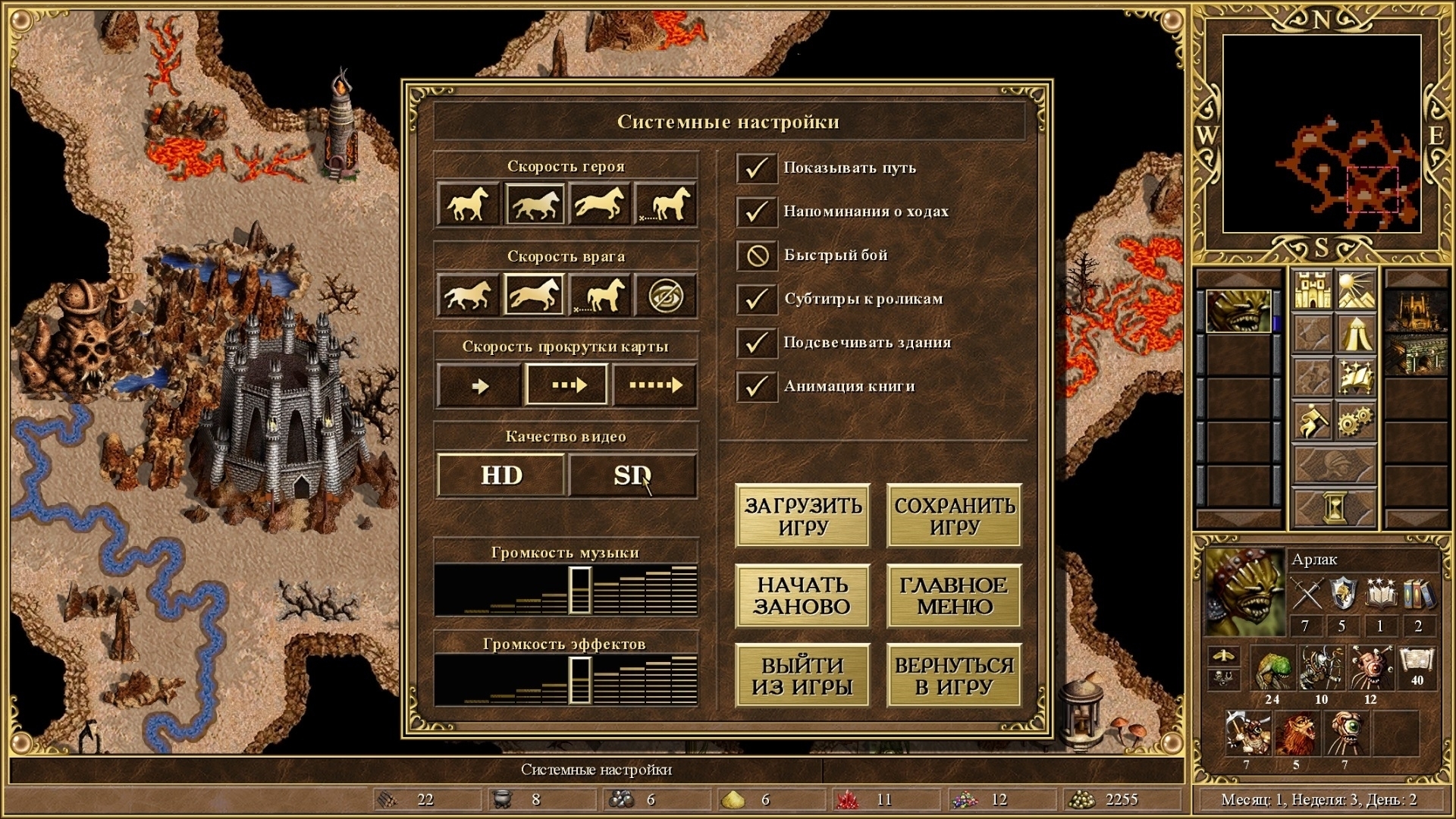Image resolution: width=1456 pixels, height=819 pixels.
Task: Select Арлак portrait in the hero list
Action: click(x=1238, y=311)
